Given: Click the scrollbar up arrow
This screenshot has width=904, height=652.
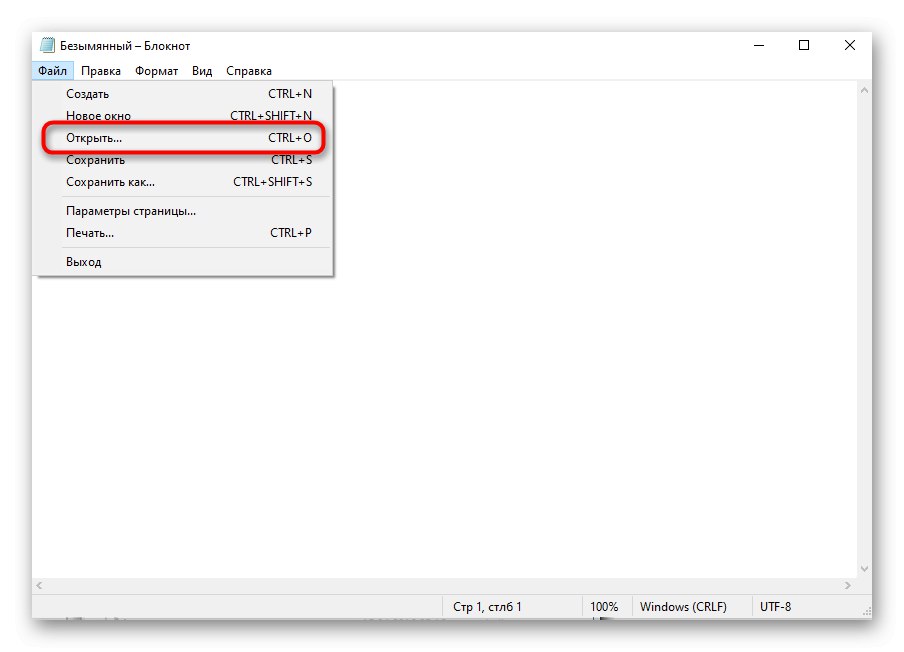Looking at the screenshot, I should pos(865,89).
